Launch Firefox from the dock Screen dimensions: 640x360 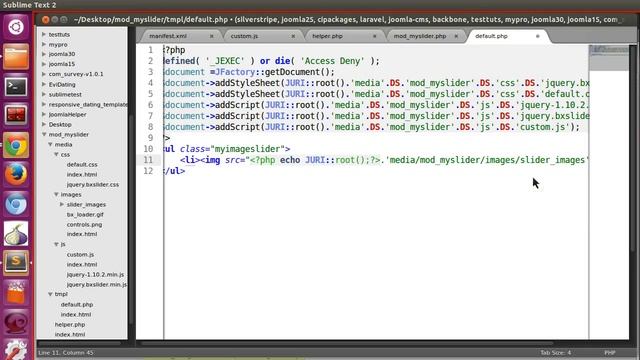pyautogui.click(x=16, y=175)
